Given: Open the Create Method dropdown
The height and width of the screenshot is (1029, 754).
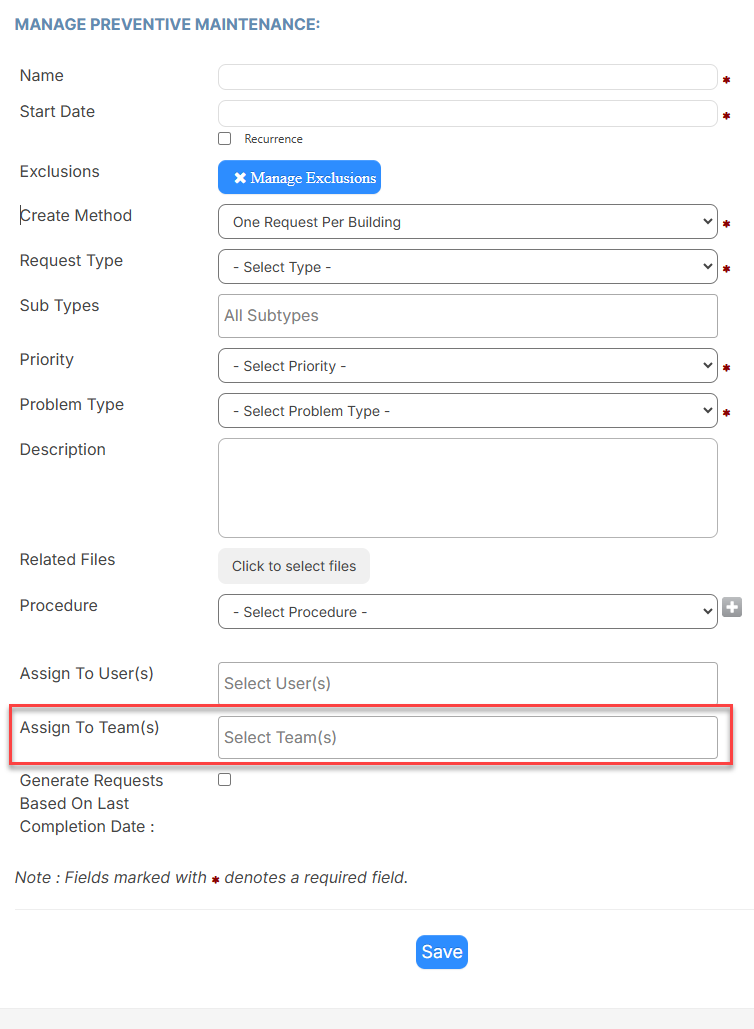Looking at the screenshot, I should [x=467, y=222].
